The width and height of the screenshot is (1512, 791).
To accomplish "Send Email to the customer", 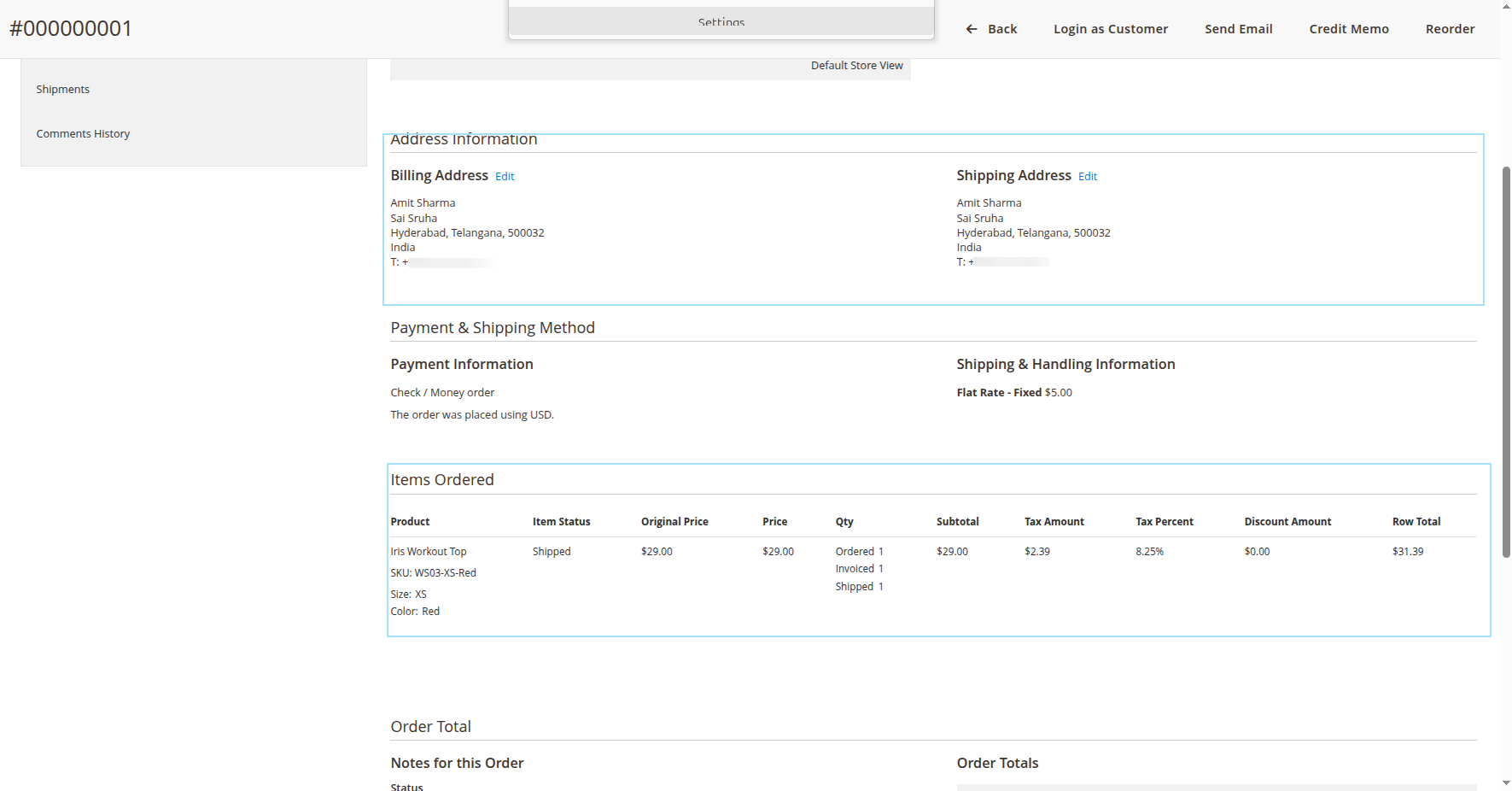I will [x=1239, y=29].
